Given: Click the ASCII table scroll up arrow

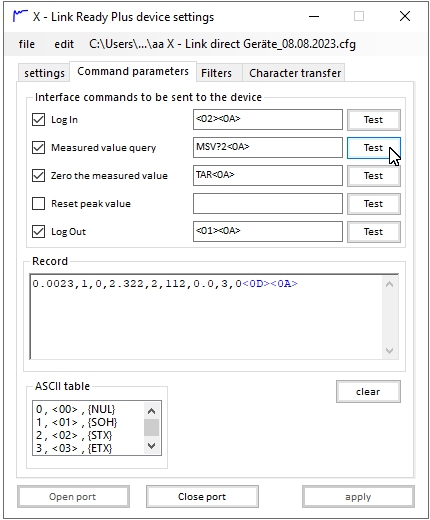Looking at the screenshot, I should 152,411.
